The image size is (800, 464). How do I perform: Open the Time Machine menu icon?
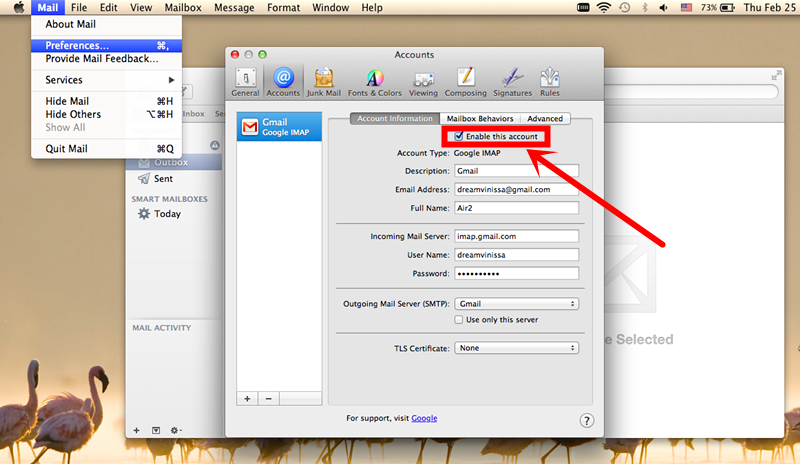624,8
